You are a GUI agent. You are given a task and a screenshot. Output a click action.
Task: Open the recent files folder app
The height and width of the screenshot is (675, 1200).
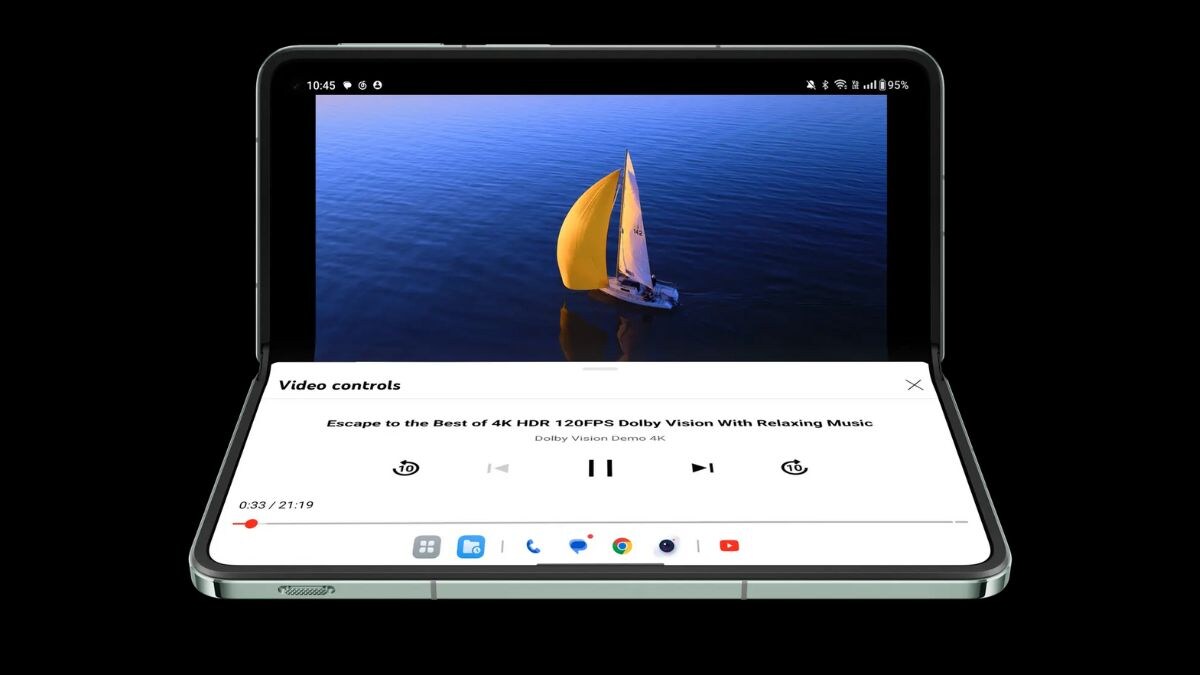470,546
